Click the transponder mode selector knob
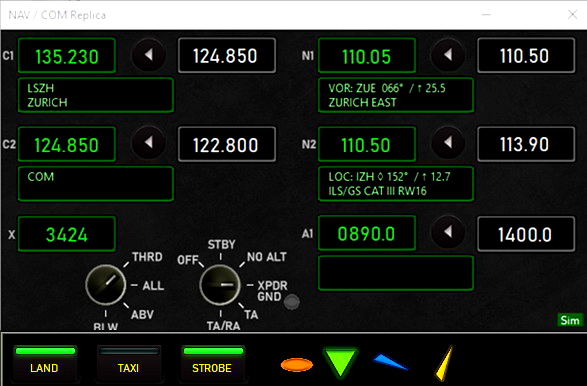The image size is (587, 386). coord(220,285)
